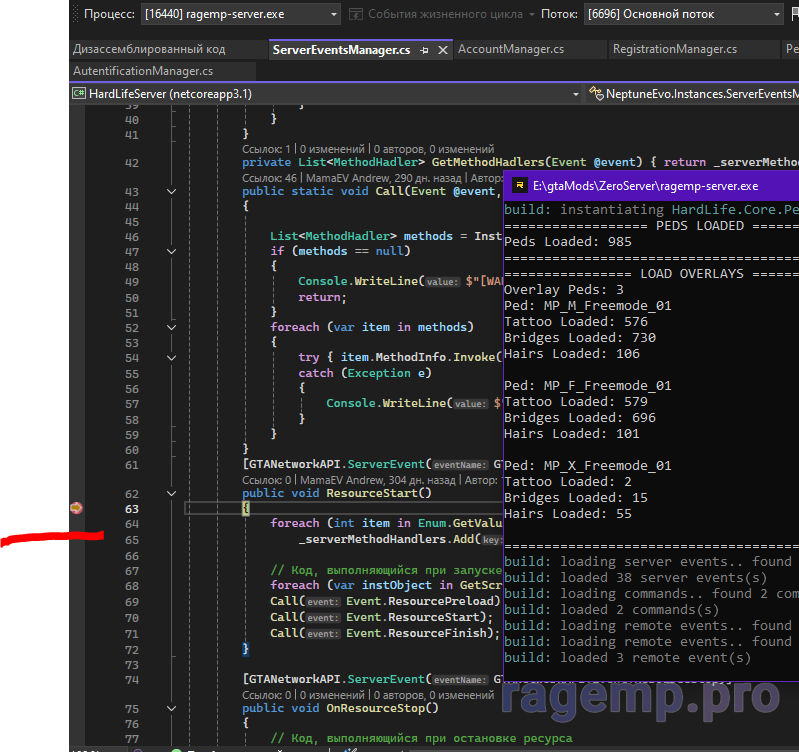Expand the HardLifeServer project scope dropdown
Viewport: 799px width, 752px height.
[x=575, y=93]
